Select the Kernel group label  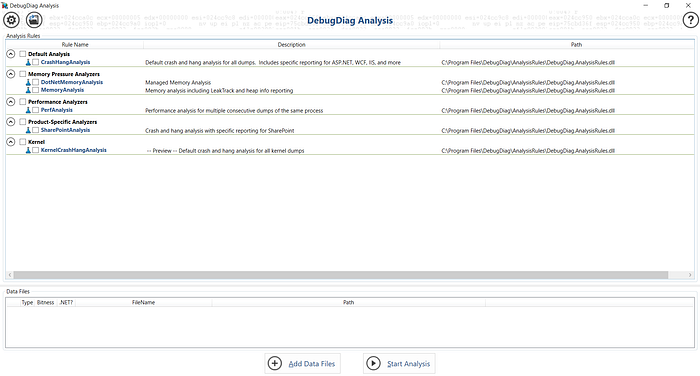36,142
